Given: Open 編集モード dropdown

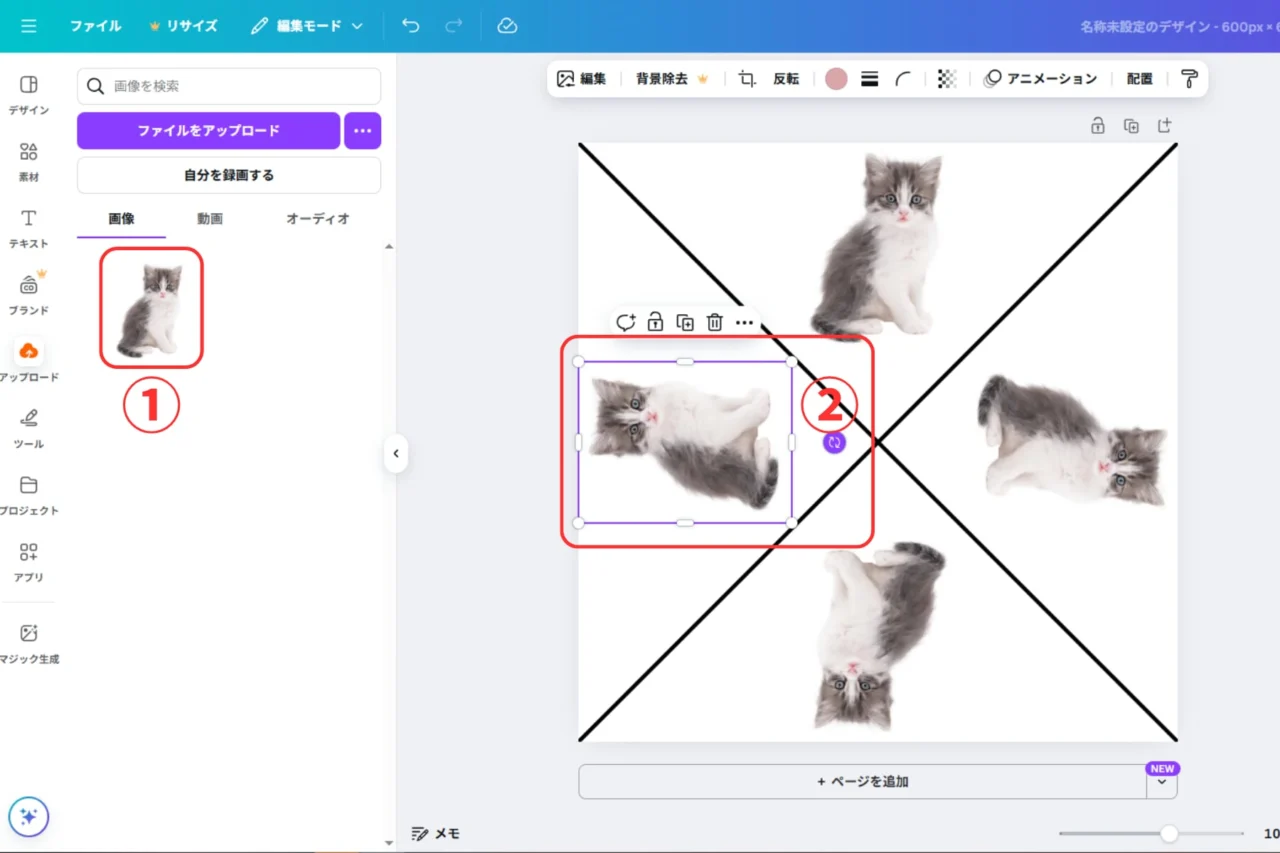Looking at the screenshot, I should [x=306, y=26].
